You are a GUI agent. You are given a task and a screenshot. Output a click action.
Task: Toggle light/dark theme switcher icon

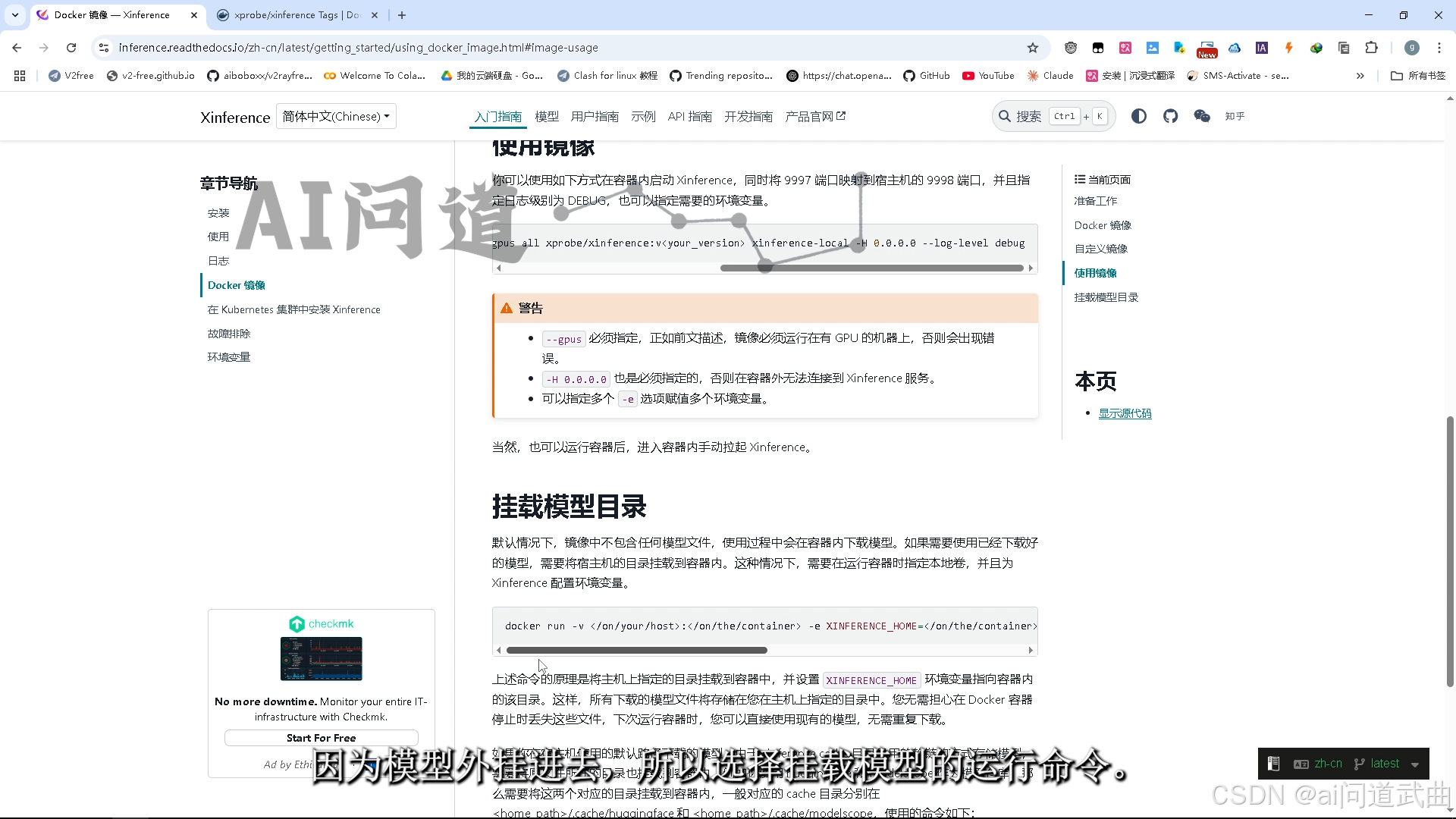click(1138, 116)
